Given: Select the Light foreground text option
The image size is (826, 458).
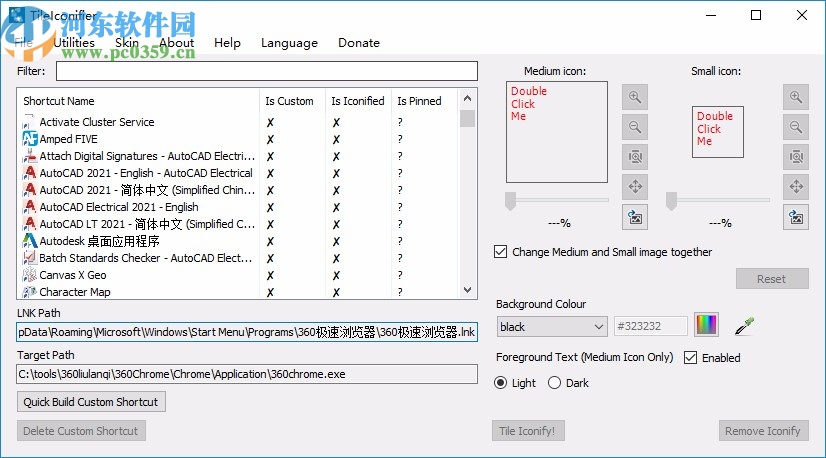Looking at the screenshot, I should 501,383.
